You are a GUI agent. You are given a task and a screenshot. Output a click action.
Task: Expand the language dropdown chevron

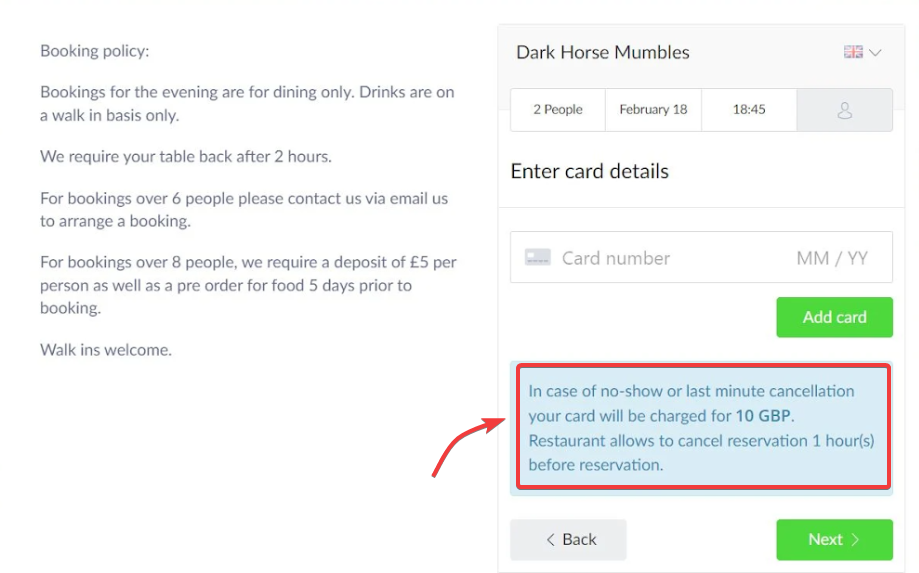(875, 52)
